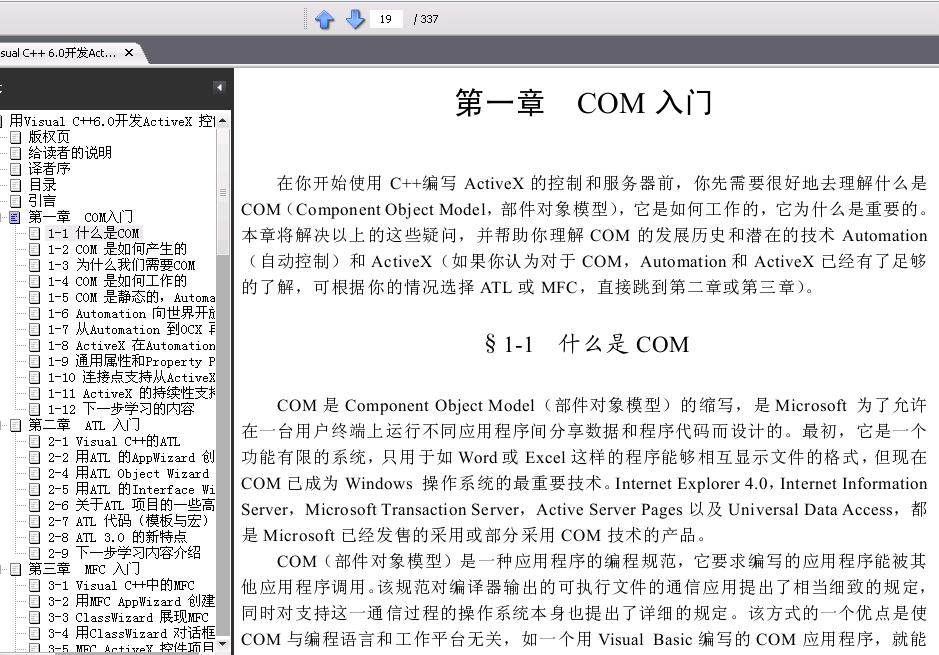Screen dimensions: 939x655
Task: Collapse the 第三章 MFC 入门 tree node
Action: pyautogui.click(x=2, y=569)
